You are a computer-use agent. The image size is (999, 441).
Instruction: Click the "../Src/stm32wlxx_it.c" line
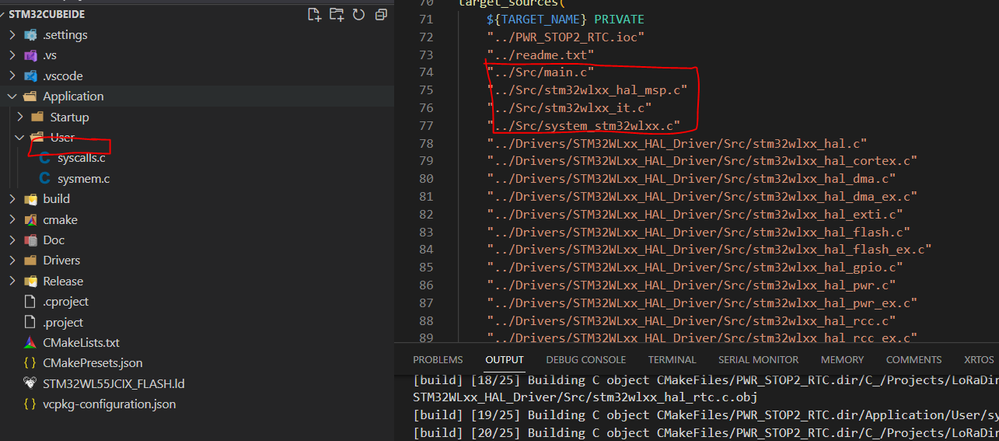570,108
